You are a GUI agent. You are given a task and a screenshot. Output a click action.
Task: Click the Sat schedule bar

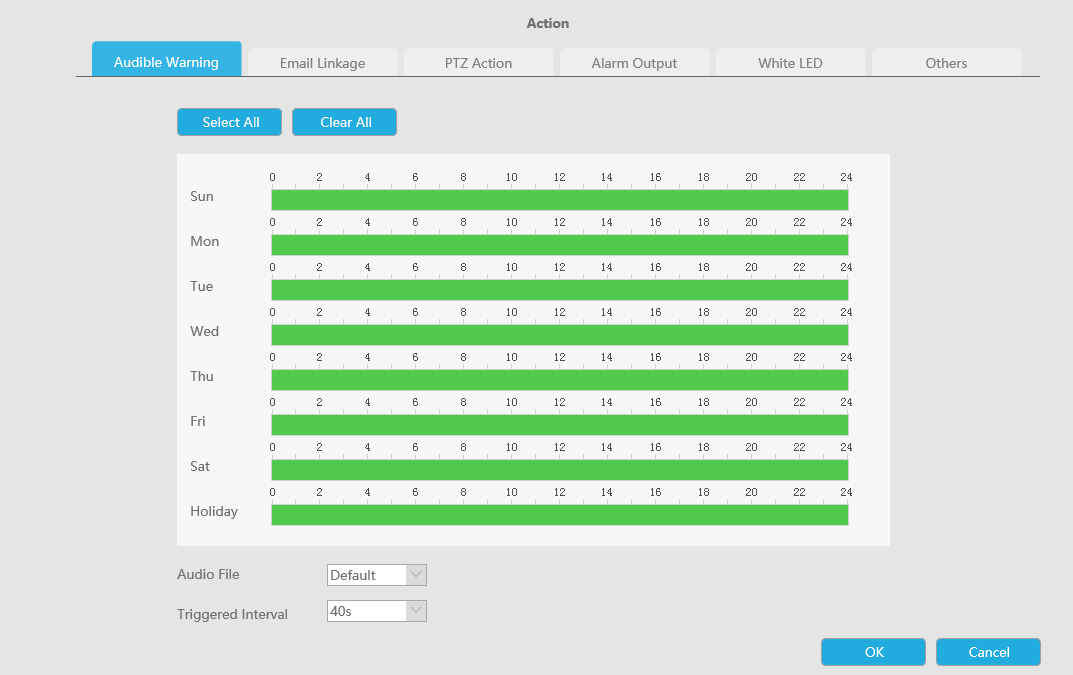pos(560,470)
